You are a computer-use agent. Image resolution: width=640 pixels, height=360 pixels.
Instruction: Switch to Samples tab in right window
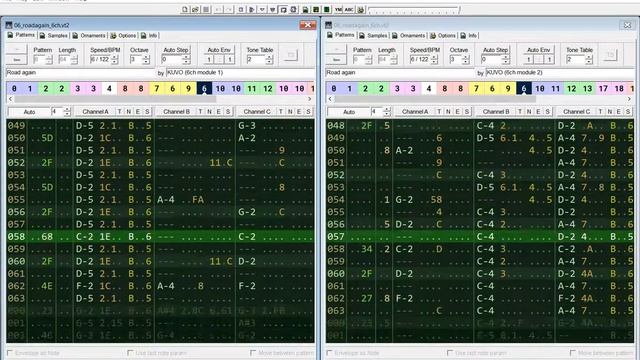click(373, 36)
